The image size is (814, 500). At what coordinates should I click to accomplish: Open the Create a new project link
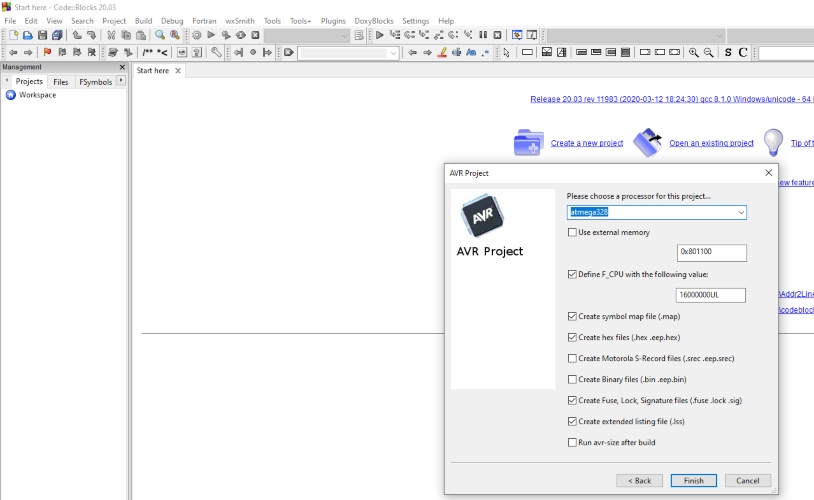coord(587,143)
